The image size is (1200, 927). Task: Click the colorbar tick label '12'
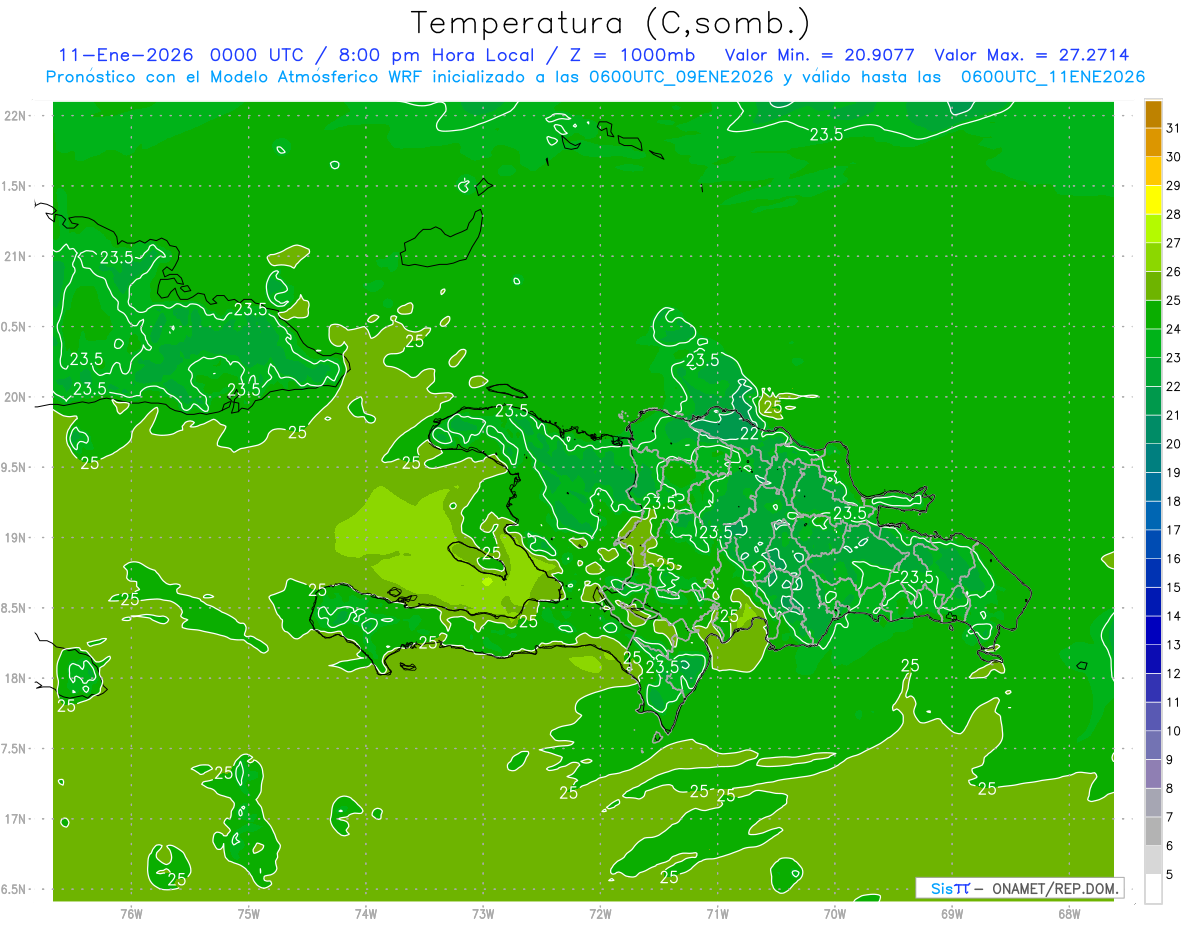point(1173,674)
